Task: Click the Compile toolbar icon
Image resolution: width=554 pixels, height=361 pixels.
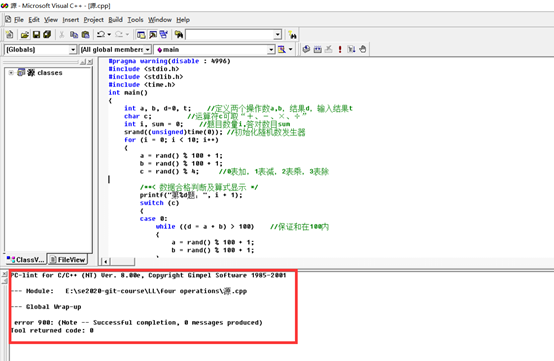Action: point(306,49)
